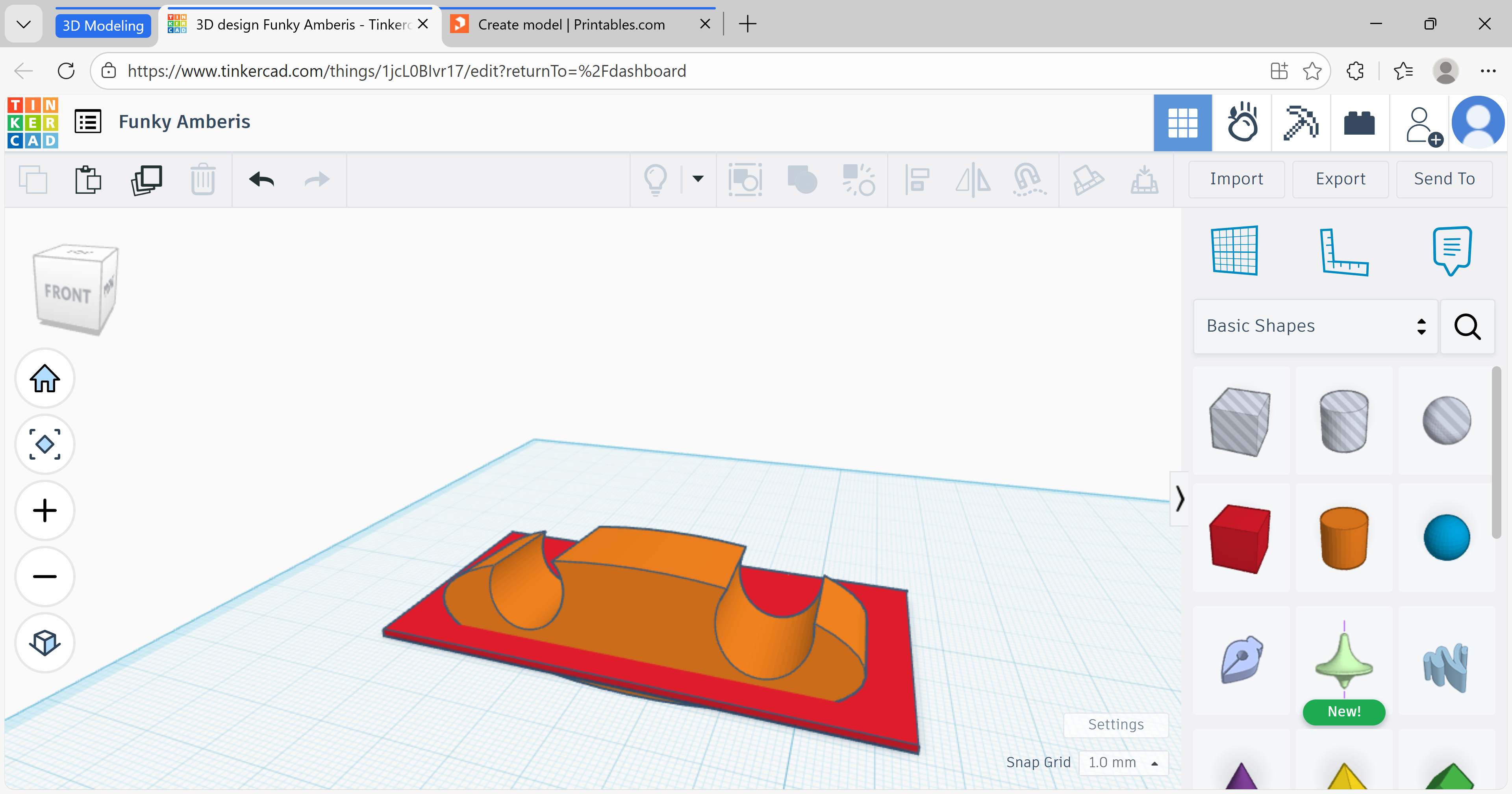Click the Mirror tool icon
The image size is (1512, 794).
pos(973,179)
